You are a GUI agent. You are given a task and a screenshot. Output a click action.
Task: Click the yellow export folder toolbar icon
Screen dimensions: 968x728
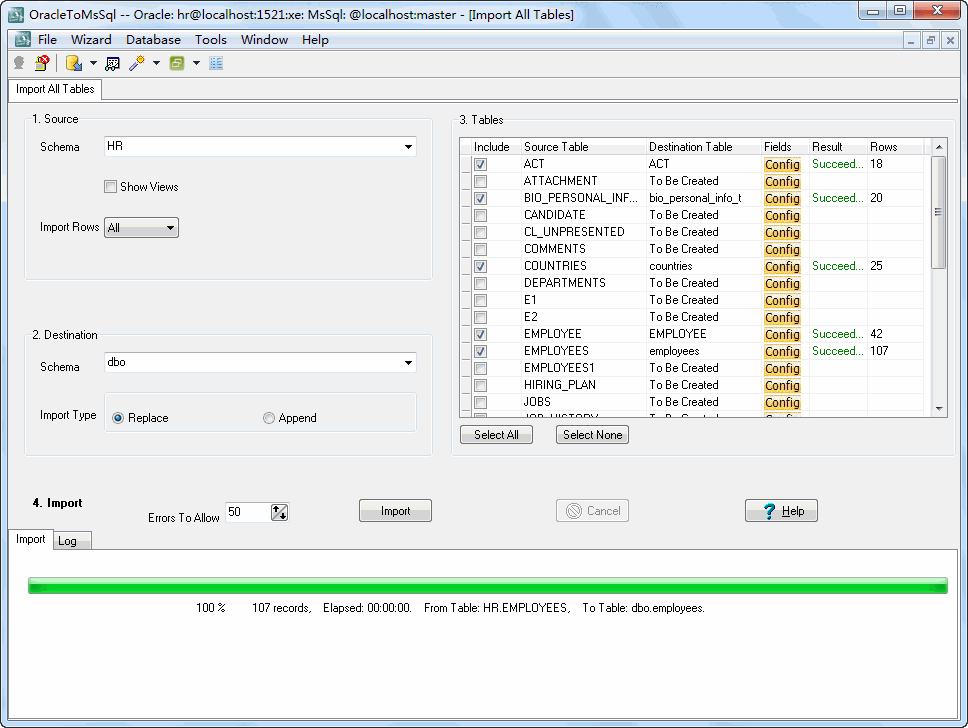tap(73, 61)
